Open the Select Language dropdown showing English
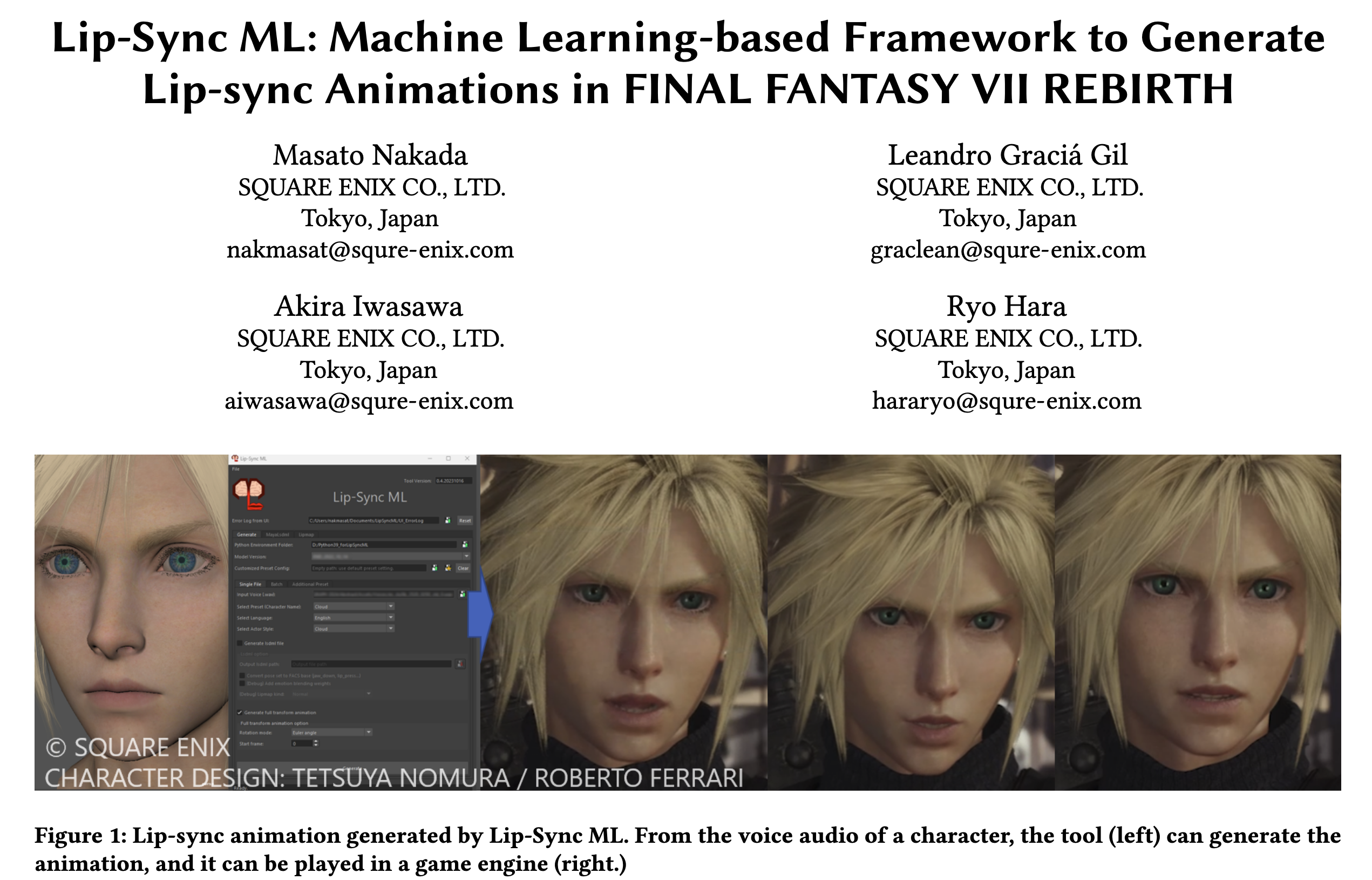This screenshot has width=1372, height=880. pyautogui.click(x=354, y=617)
